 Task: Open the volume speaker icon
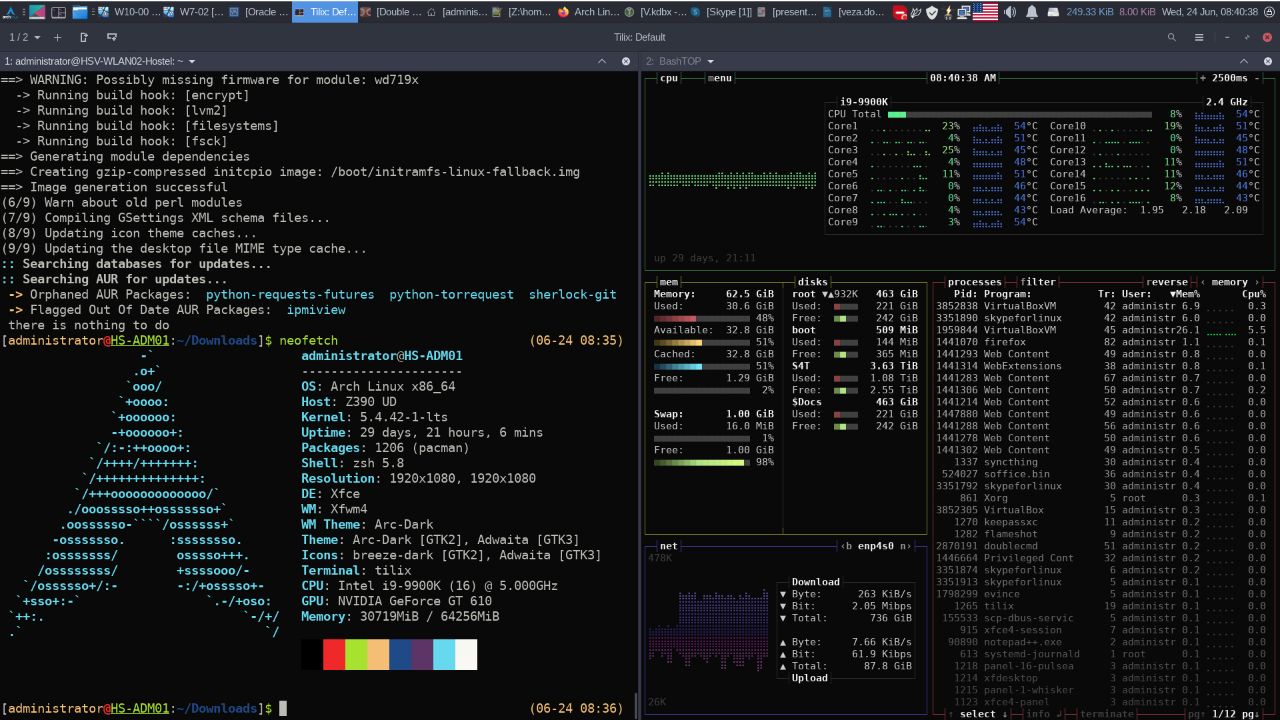[1009, 12]
